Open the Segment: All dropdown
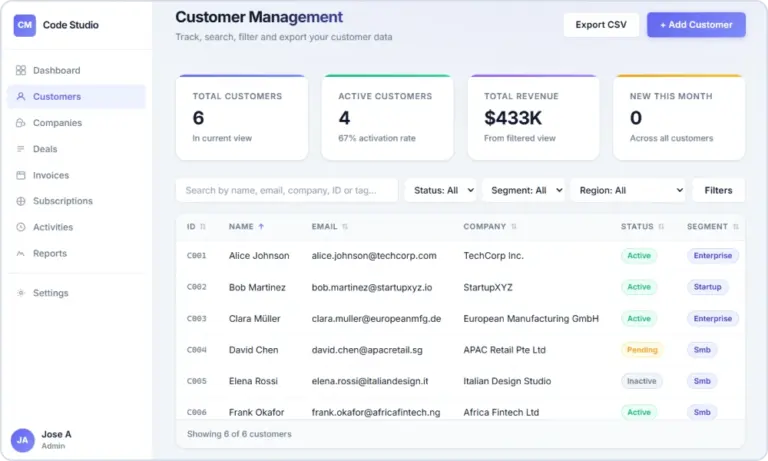 coord(523,191)
